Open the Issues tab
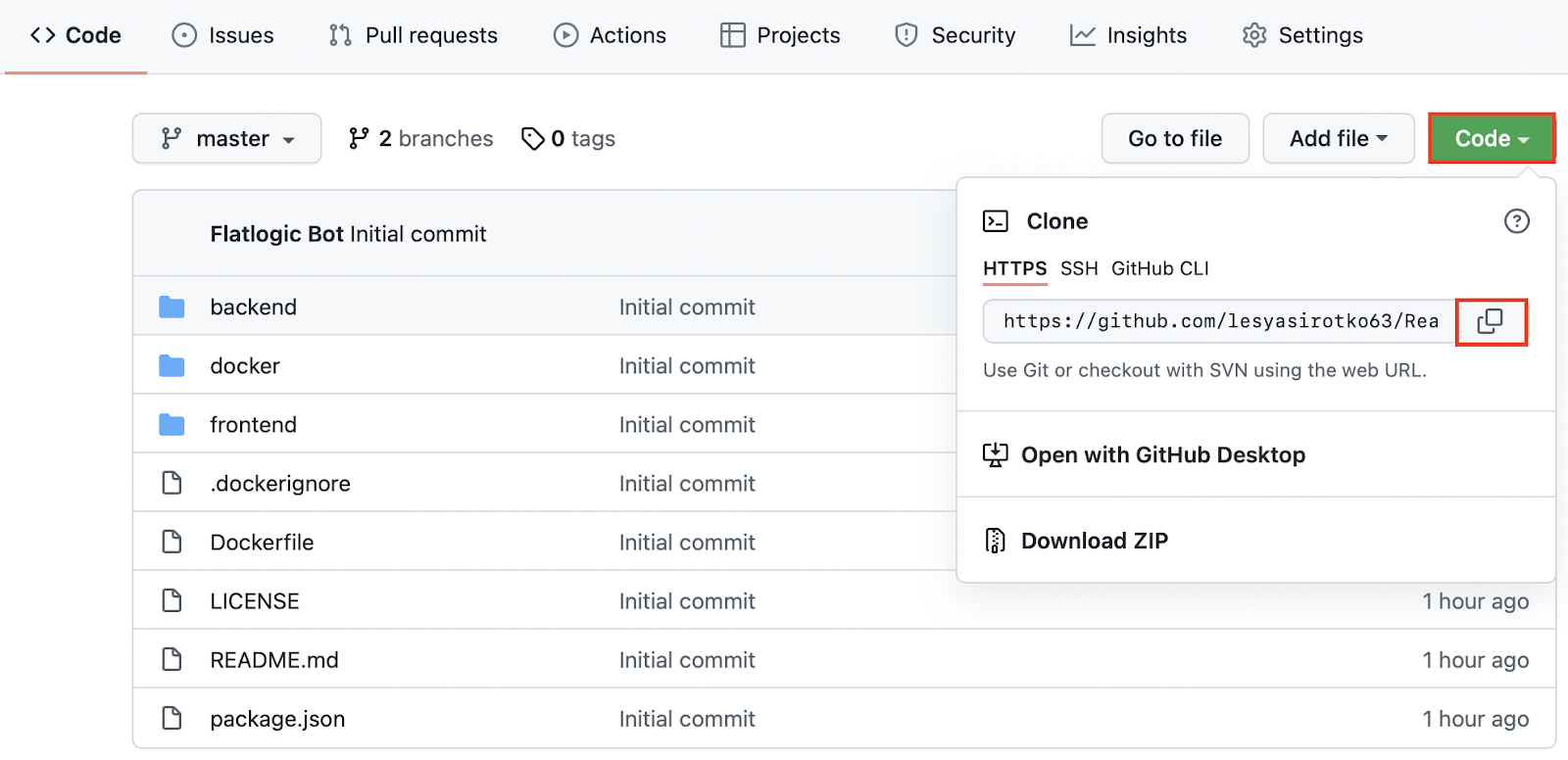This screenshot has height=760, width=1568. 222,35
